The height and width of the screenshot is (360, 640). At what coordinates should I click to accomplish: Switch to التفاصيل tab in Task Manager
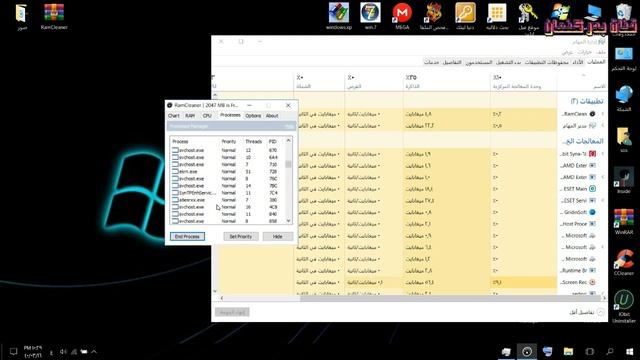click(452, 62)
